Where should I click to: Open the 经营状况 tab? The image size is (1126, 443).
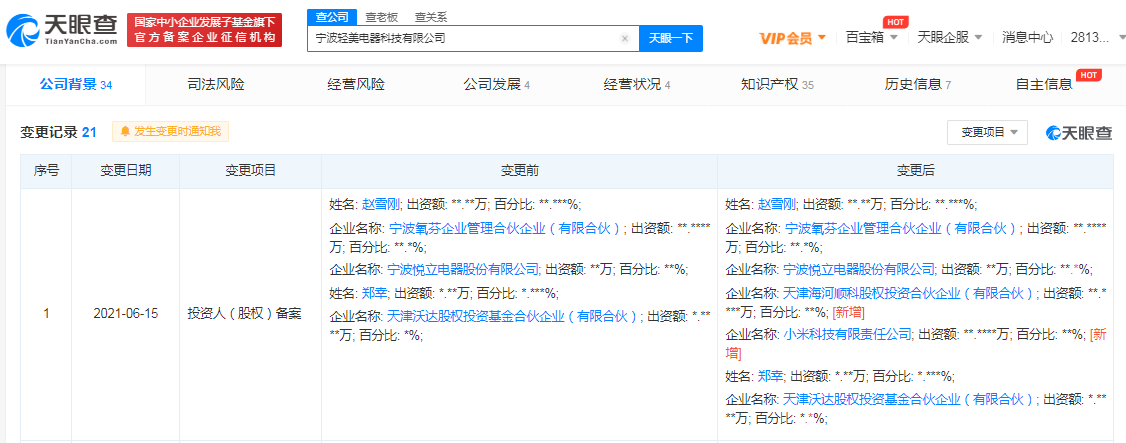637,85
